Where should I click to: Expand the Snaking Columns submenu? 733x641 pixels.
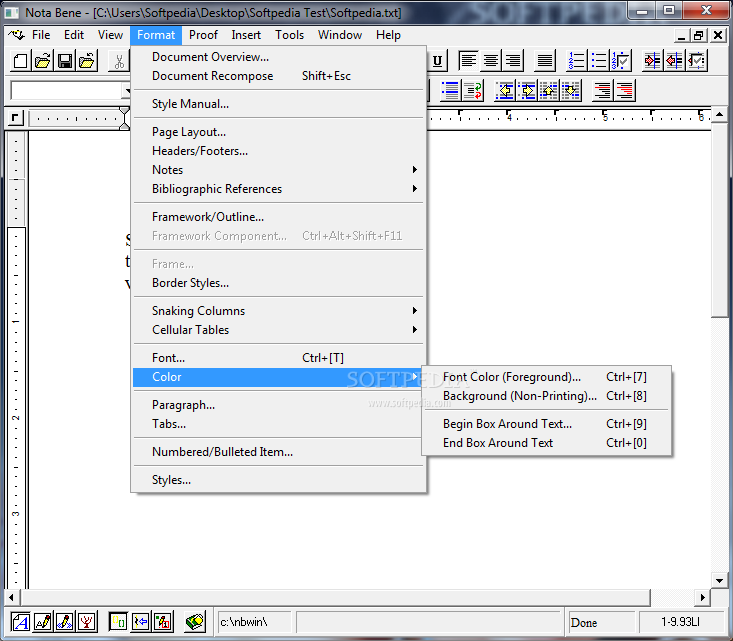click(x=279, y=311)
